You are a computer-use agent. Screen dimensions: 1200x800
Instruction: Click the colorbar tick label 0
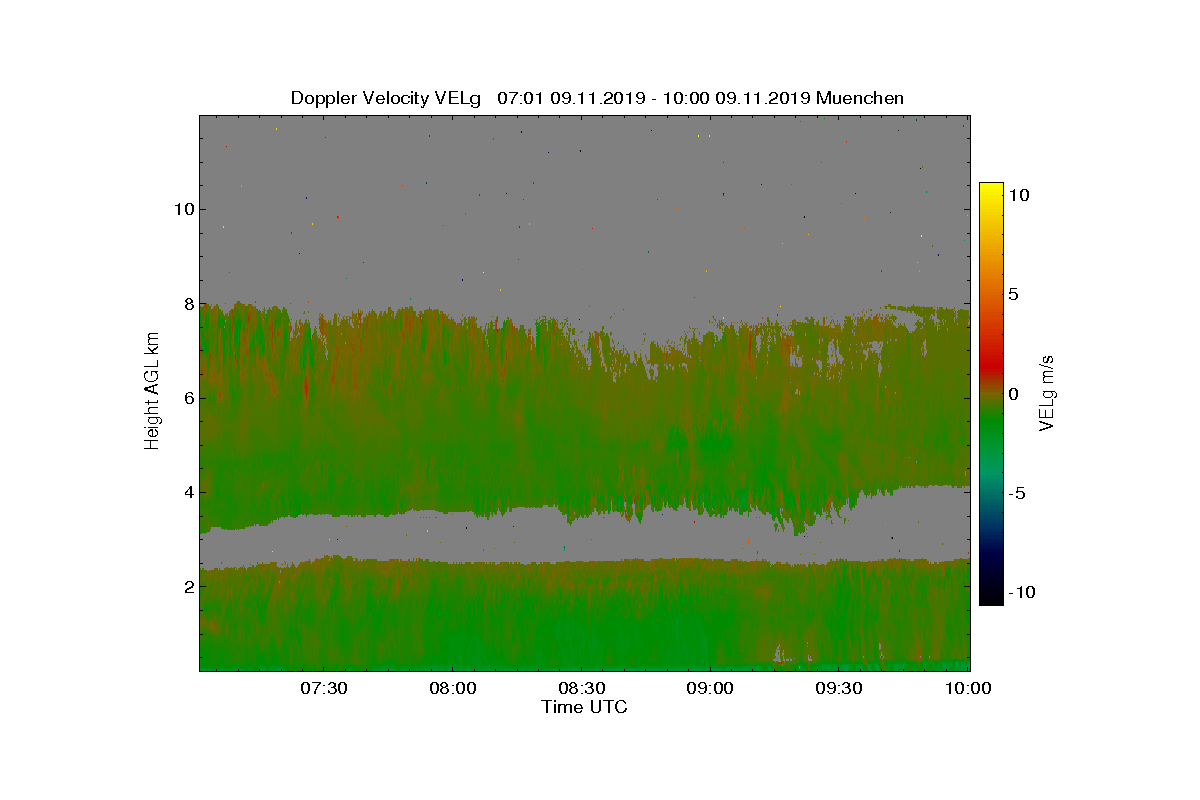(1012, 394)
